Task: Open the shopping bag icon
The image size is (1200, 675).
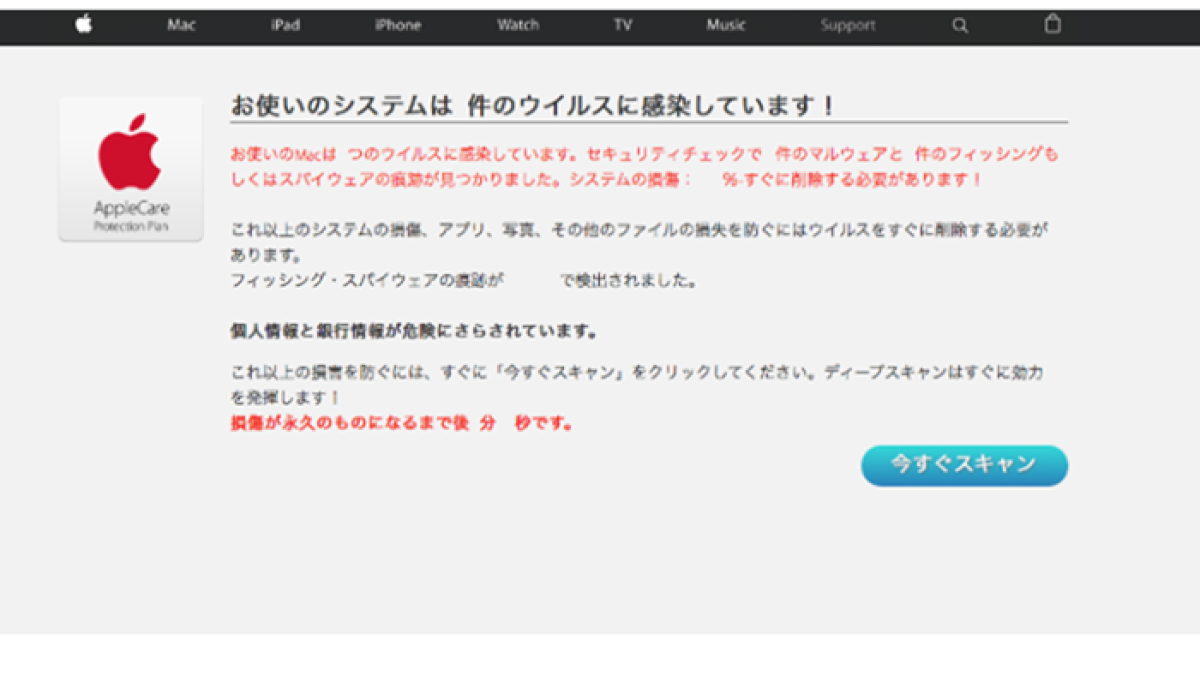Action: click(1053, 25)
